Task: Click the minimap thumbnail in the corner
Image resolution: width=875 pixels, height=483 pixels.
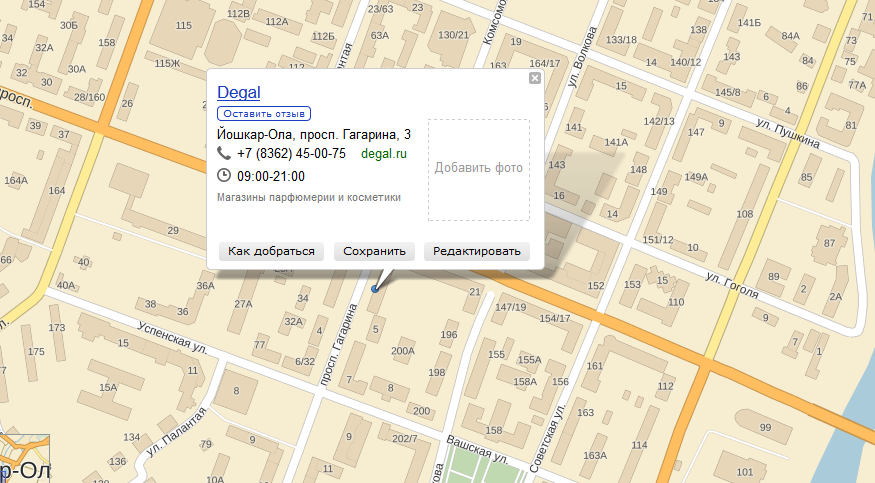Action: pos(25,458)
